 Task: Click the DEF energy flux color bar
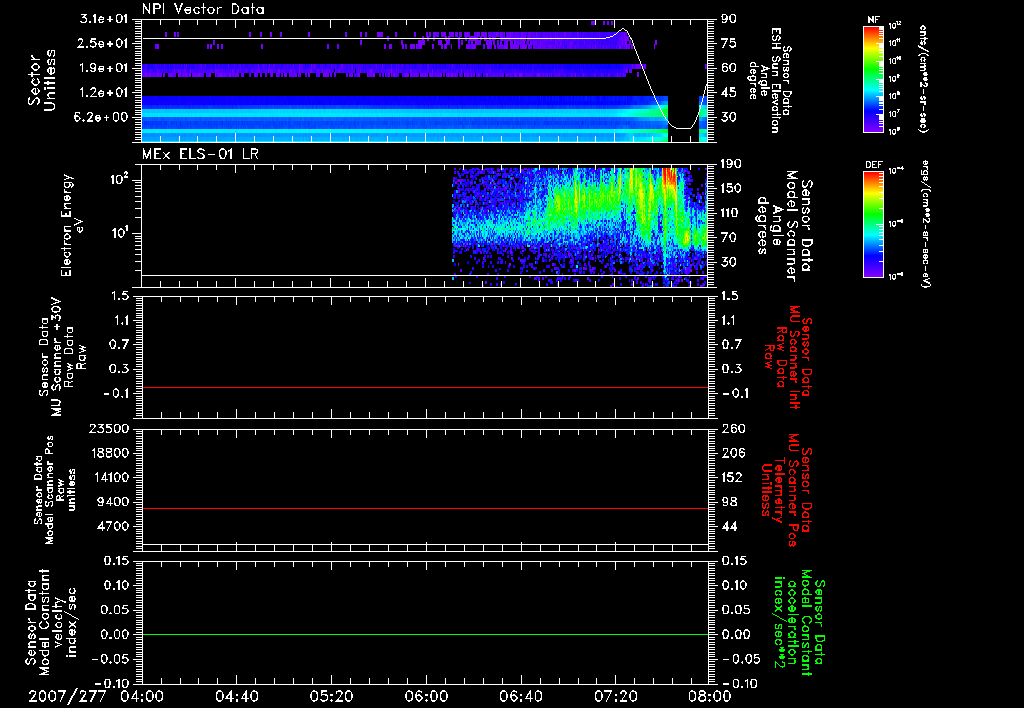coord(873,224)
